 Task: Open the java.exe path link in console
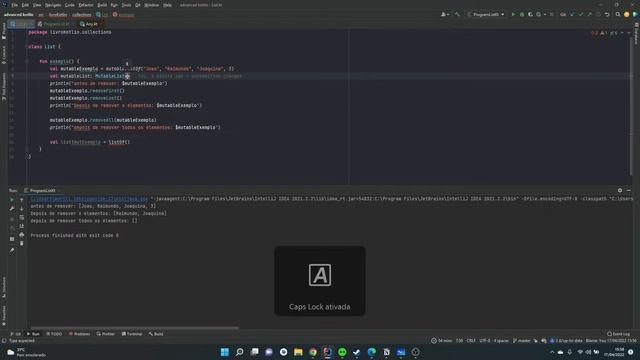tap(89, 199)
